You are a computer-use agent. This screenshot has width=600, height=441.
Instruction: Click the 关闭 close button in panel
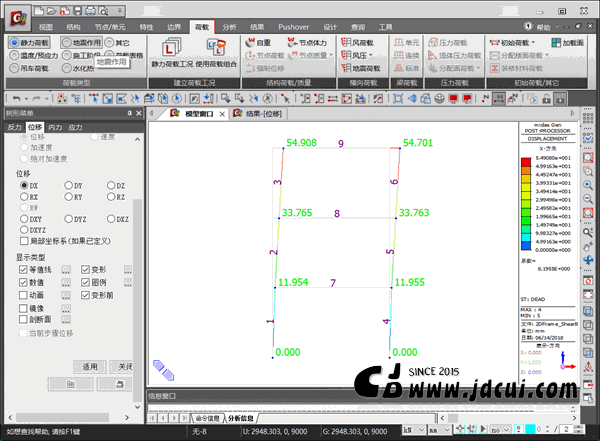point(121,366)
